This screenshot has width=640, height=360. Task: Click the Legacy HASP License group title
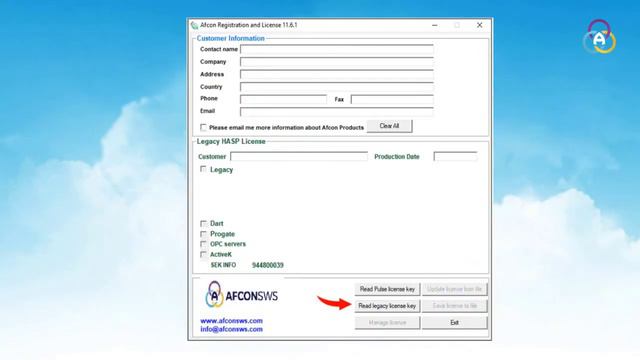click(x=231, y=142)
